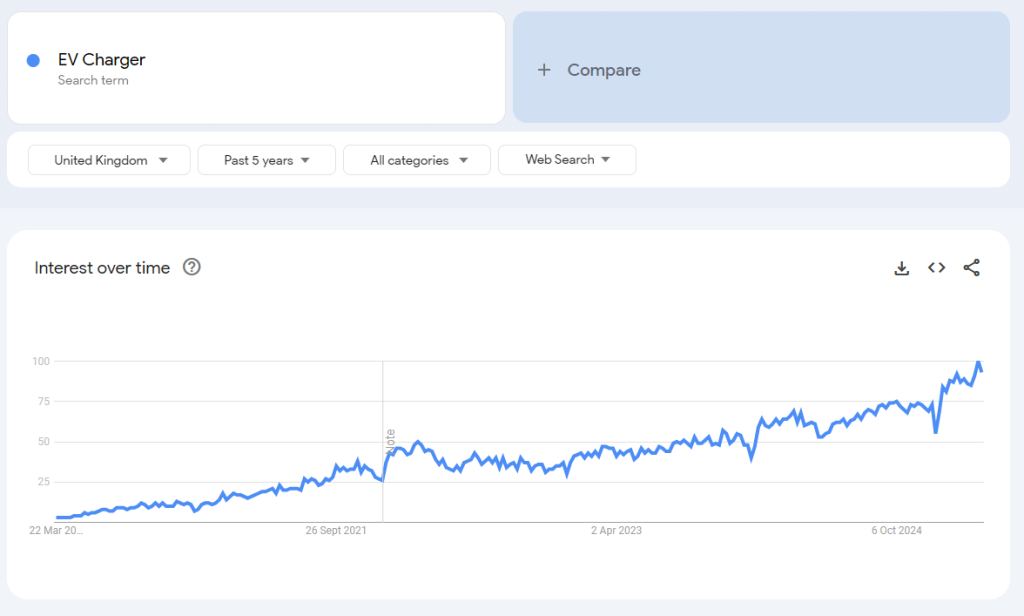This screenshot has width=1024, height=616.
Task: Click the 100 value on the y-axis
Action: coord(40,361)
